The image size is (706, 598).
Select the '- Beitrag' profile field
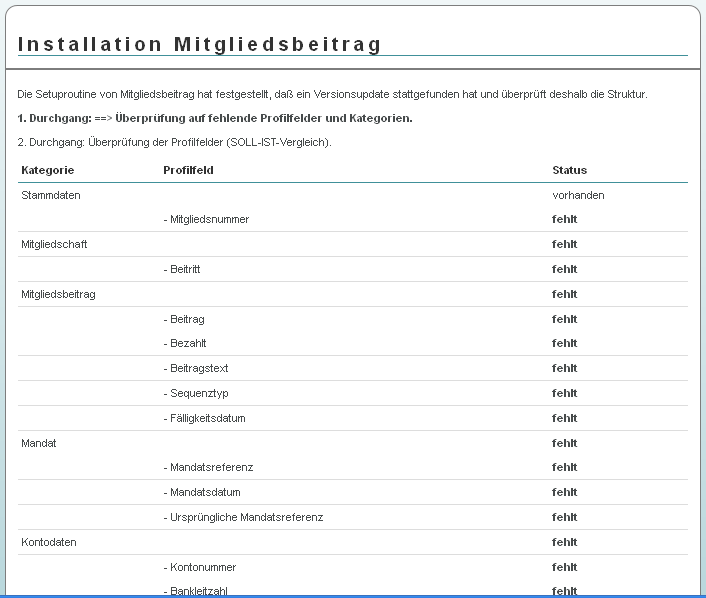(x=184, y=319)
